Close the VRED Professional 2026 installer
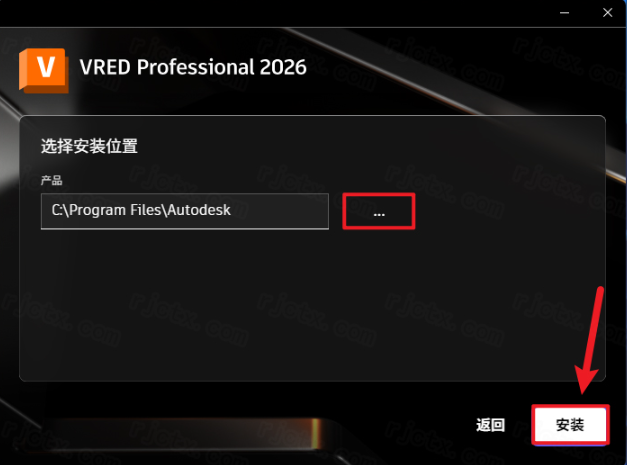The image size is (627, 465). tap(607, 13)
